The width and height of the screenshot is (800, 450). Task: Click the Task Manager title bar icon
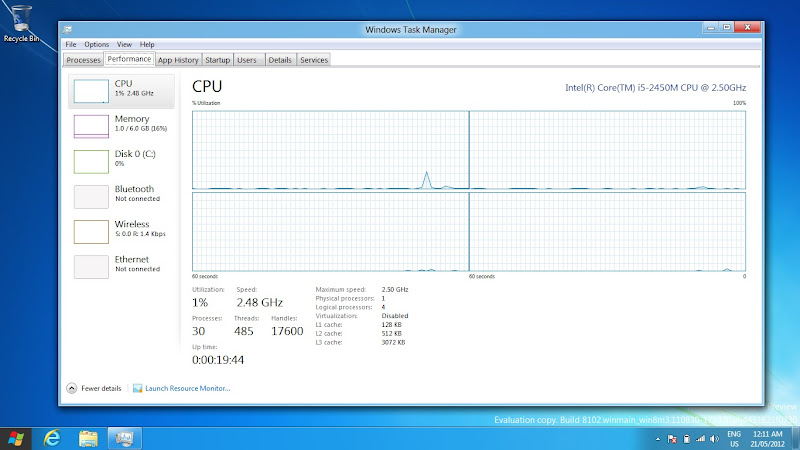(67, 30)
